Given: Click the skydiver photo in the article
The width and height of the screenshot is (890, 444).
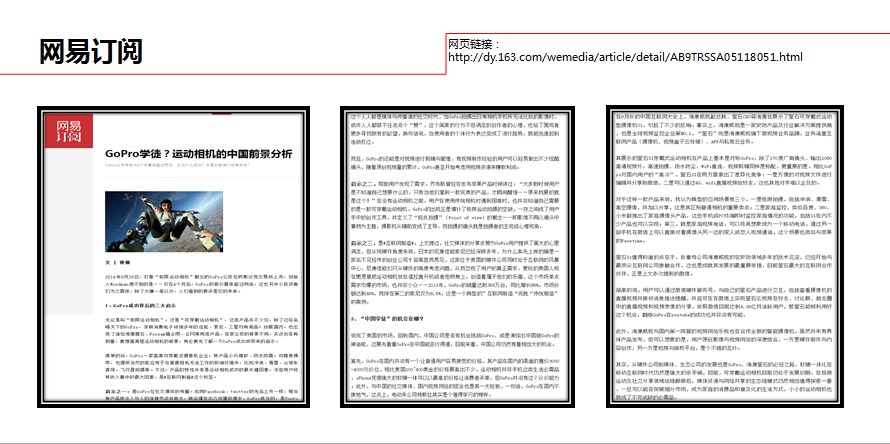Looking at the screenshot, I should click(164, 221).
